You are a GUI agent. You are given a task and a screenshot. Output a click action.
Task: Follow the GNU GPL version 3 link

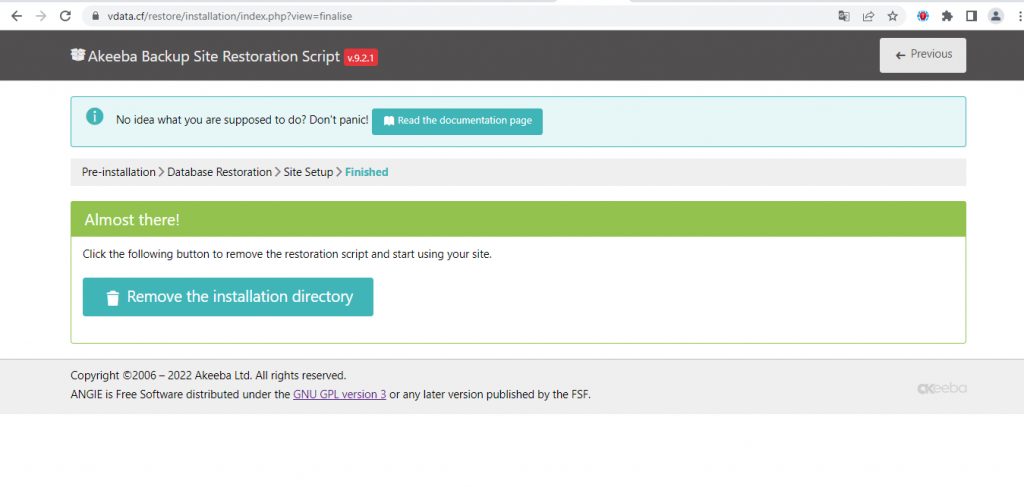point(339,394)
